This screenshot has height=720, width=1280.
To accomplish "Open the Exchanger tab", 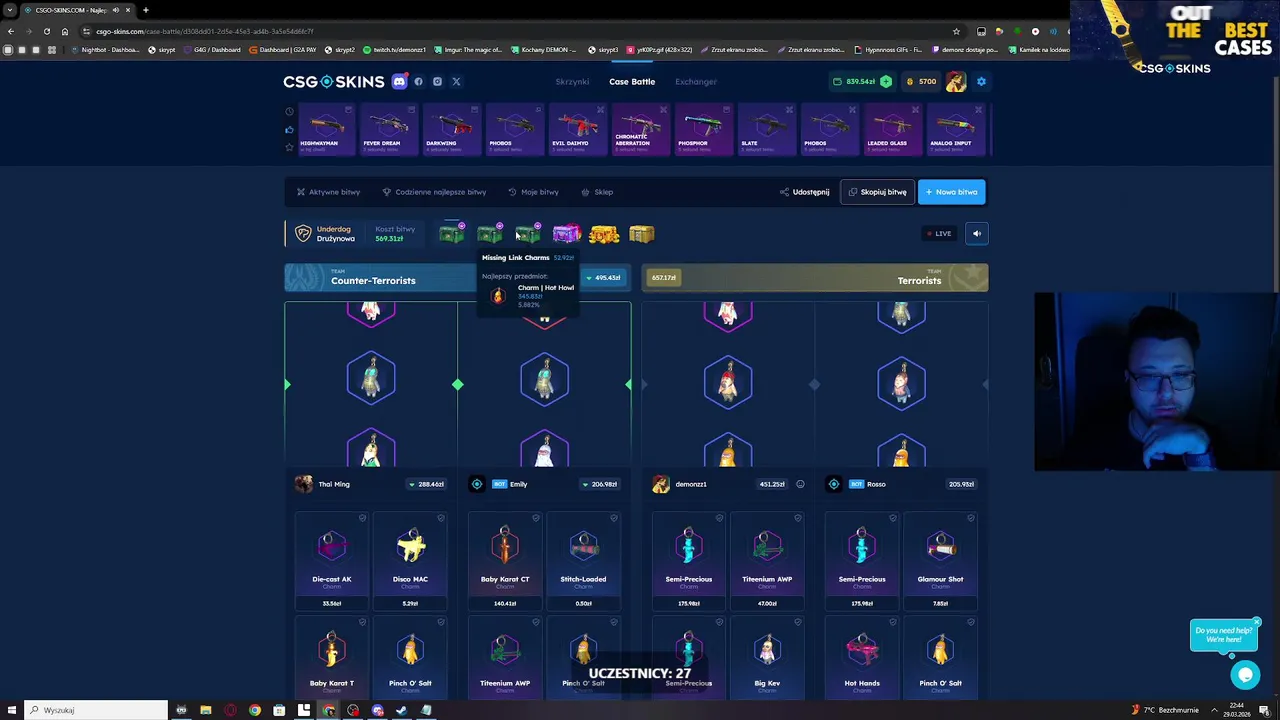I will 695,82.
